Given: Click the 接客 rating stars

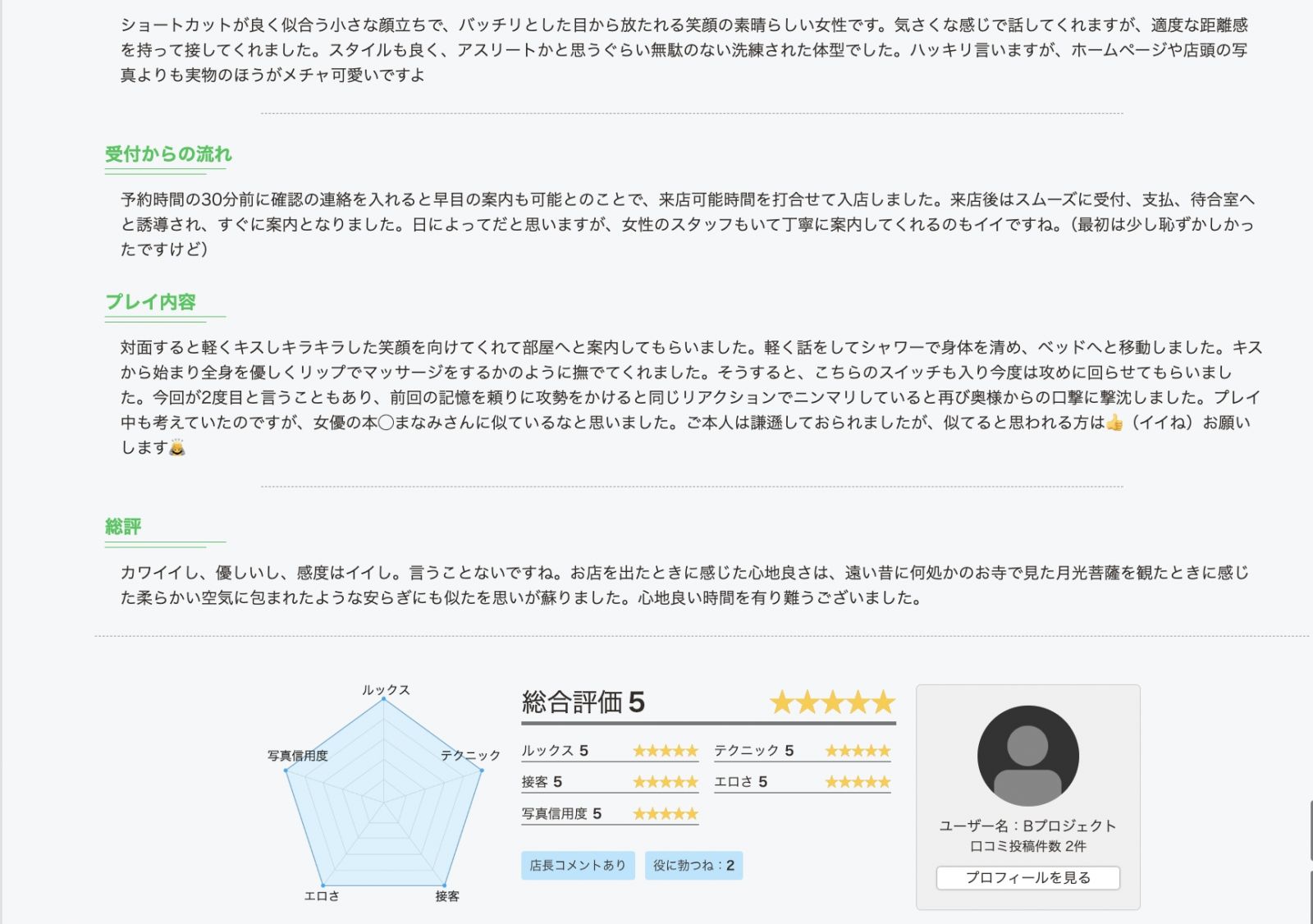Looking at the screenshot, I should [665, 782].
